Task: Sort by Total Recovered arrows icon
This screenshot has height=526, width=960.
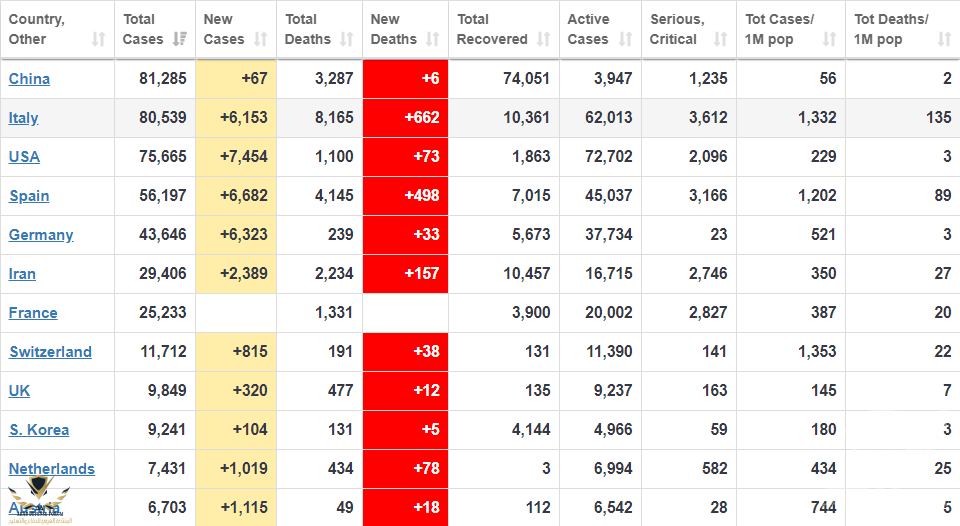Action: coord(543,39)
